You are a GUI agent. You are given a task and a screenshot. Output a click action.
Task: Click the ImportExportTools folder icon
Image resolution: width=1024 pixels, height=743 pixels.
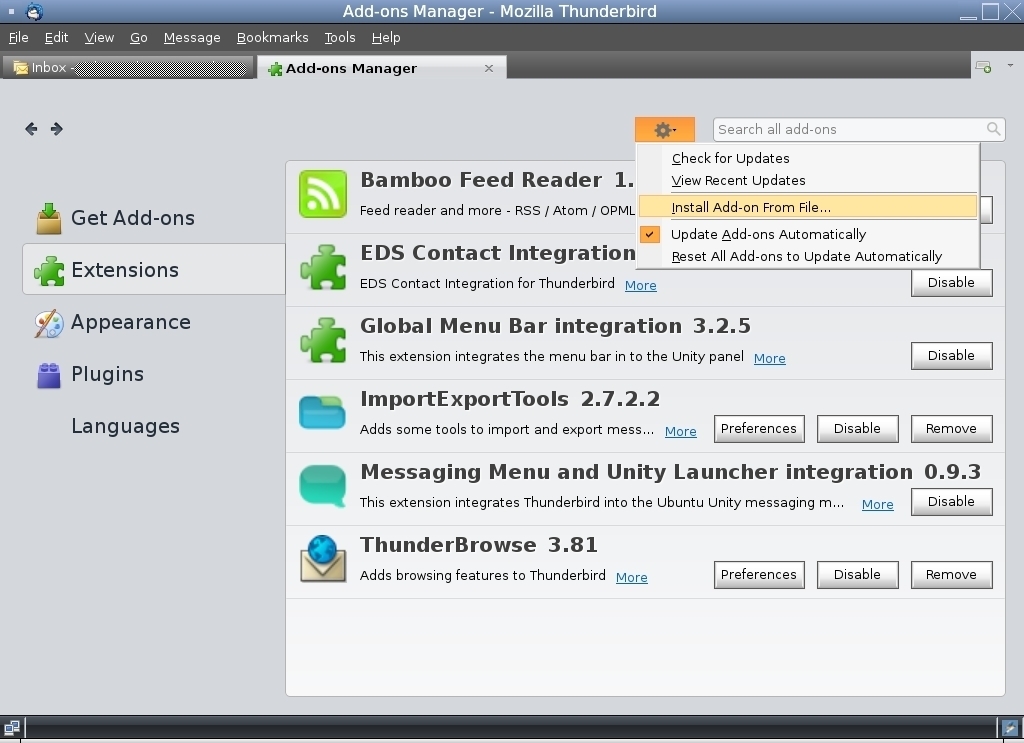pyautogui.click(x=322, y=412)
